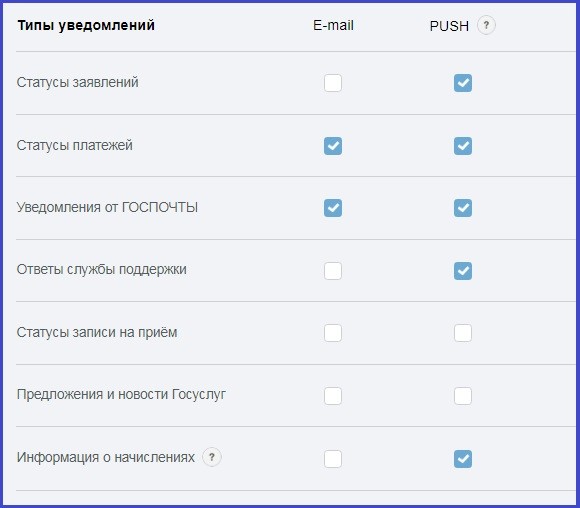
Task: Disable PUSH for Ответы службы поддержки
Action: coord(463,271)
